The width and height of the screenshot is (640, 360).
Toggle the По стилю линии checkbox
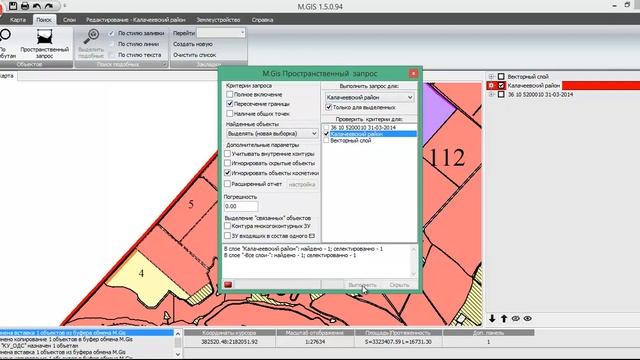point(111,44)
